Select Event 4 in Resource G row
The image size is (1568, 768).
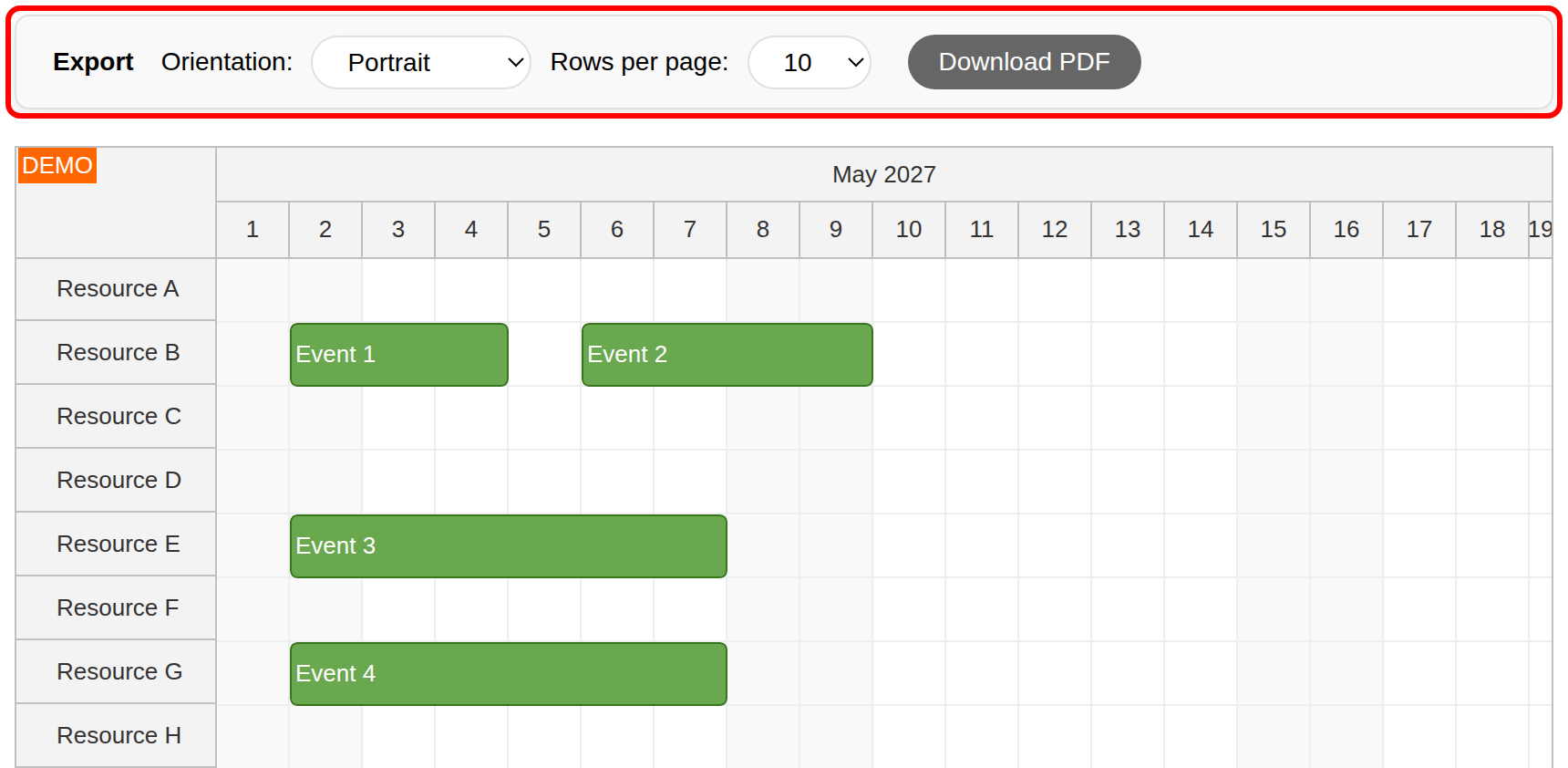(509, 674)
